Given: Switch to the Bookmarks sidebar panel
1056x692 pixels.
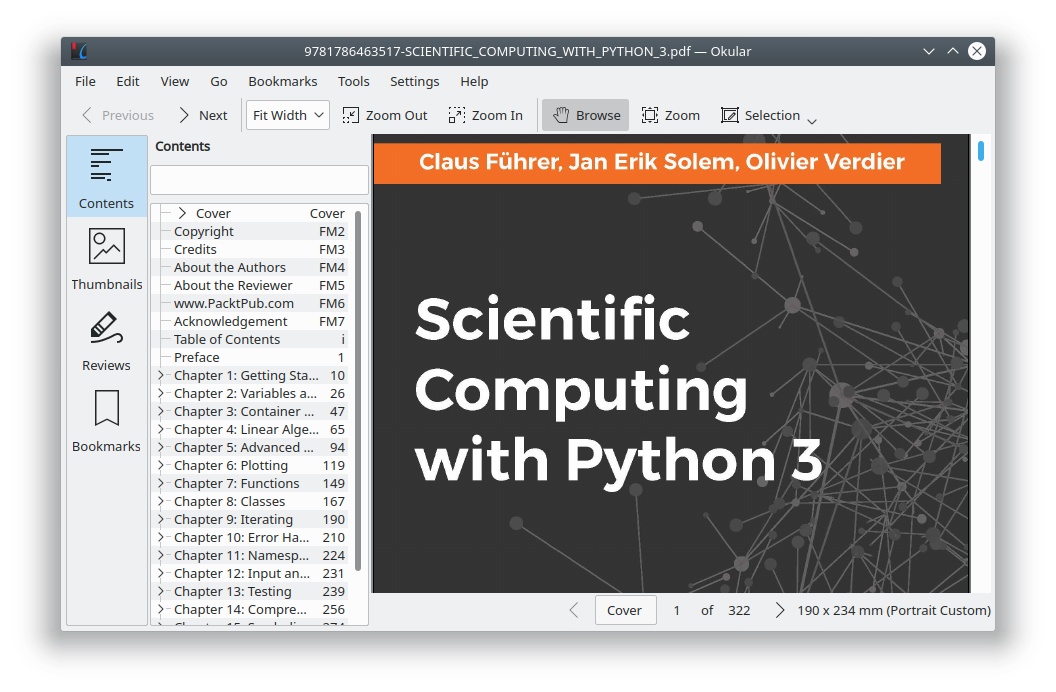Looking at the screenshot, I should tap(106, 420).
